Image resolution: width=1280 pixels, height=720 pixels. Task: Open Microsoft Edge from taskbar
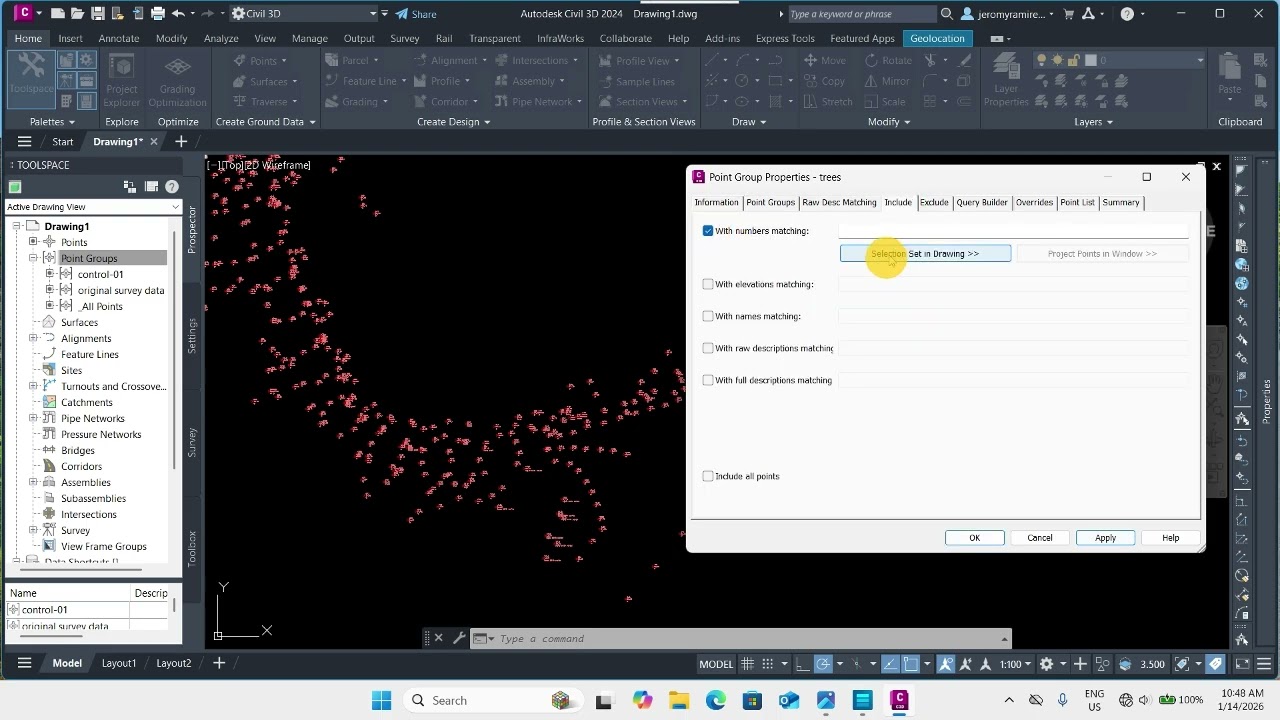[x=716, y=700]
